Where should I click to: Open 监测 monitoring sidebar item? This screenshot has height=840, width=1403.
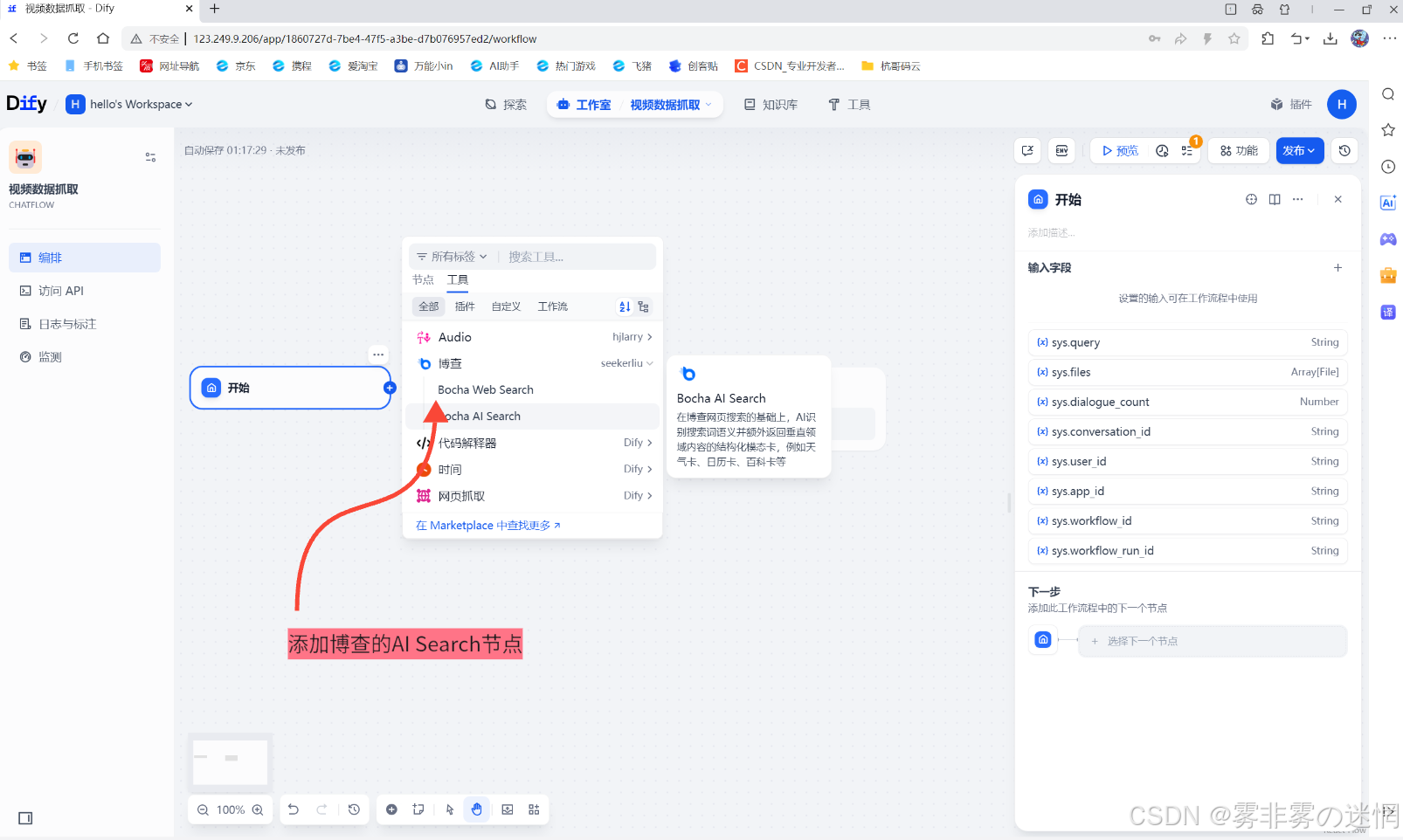85,357
